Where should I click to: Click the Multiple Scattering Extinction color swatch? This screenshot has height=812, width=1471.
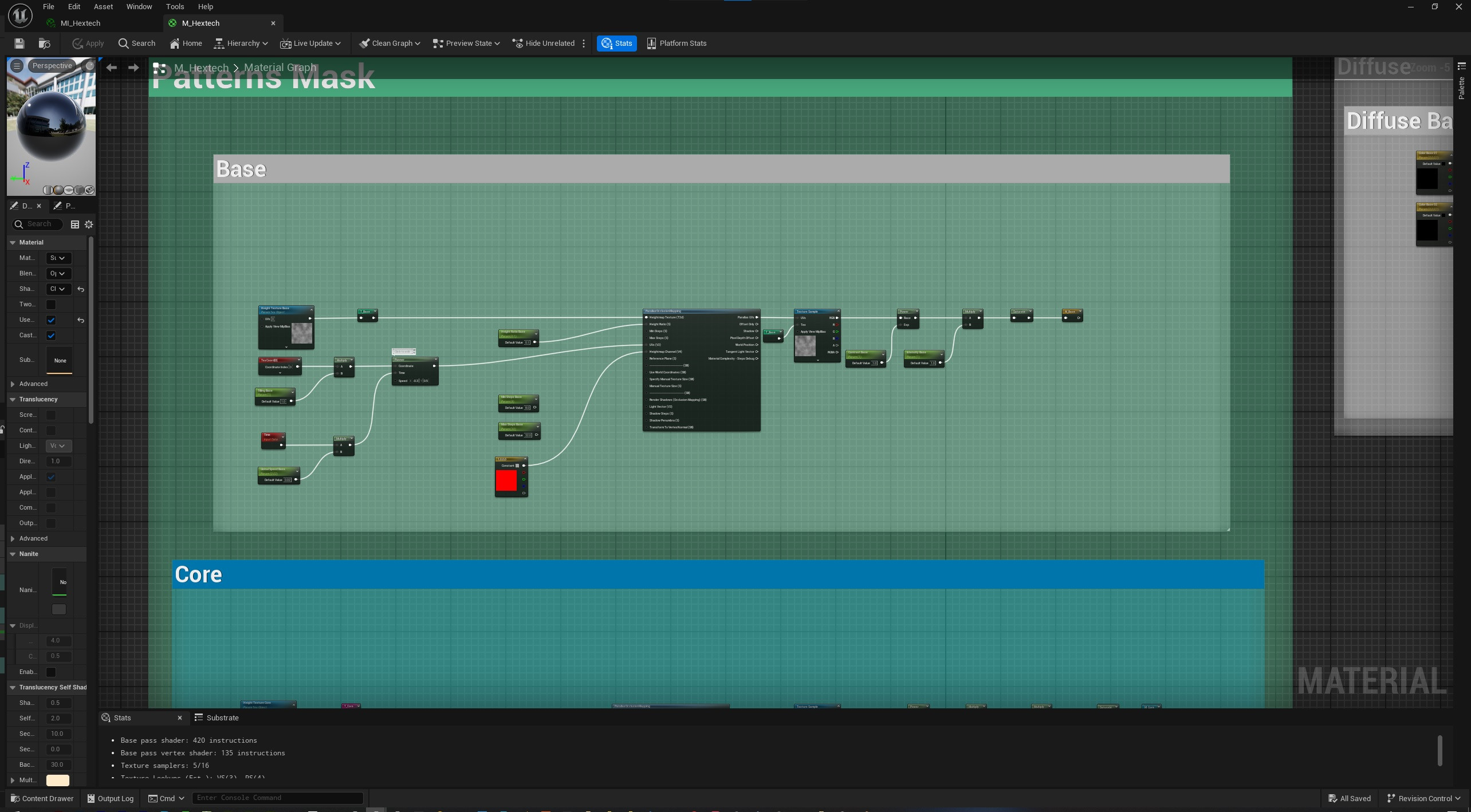tap(57, 781)
